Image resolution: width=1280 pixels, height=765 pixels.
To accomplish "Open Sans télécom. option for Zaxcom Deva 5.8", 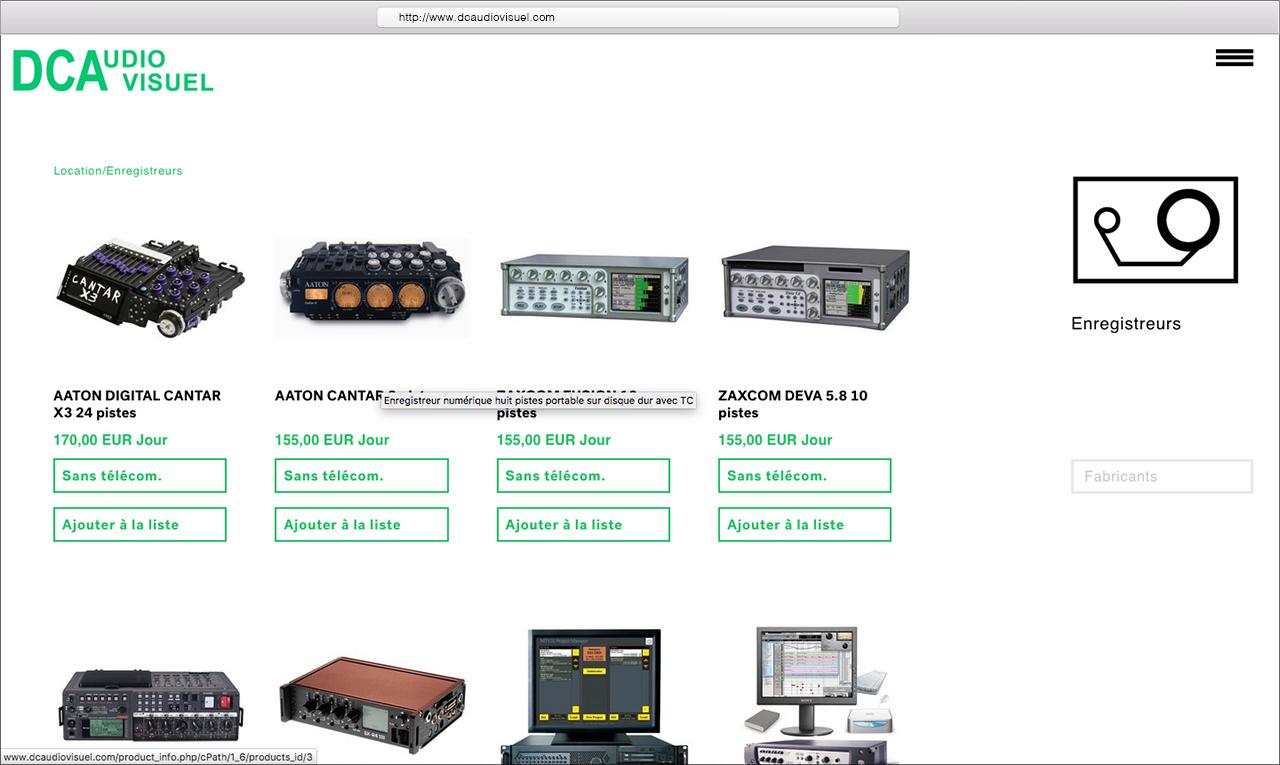I will [805, 476].
